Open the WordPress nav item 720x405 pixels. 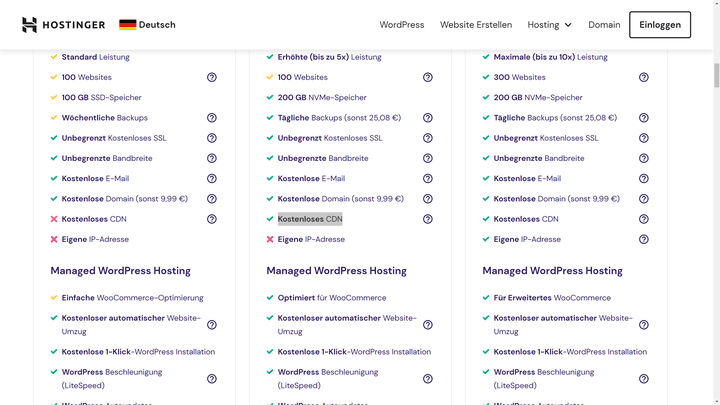(402, 25)
